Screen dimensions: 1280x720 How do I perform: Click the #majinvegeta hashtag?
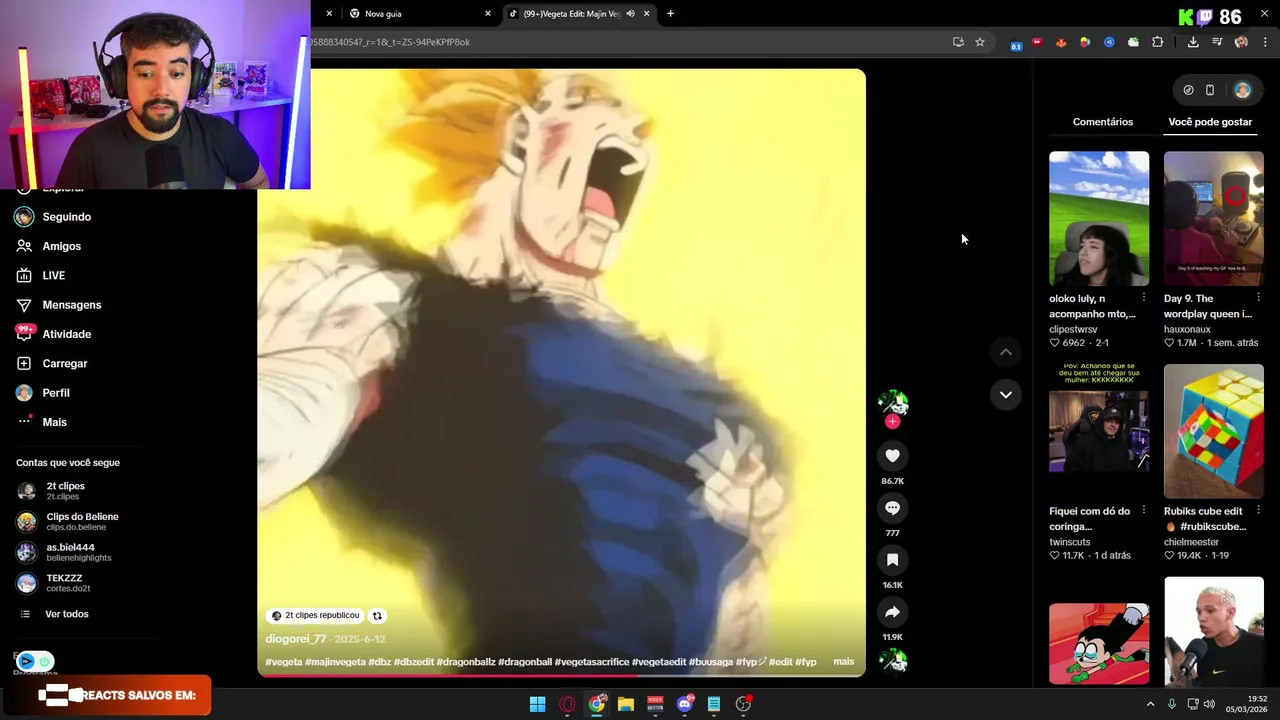(335, 662)
